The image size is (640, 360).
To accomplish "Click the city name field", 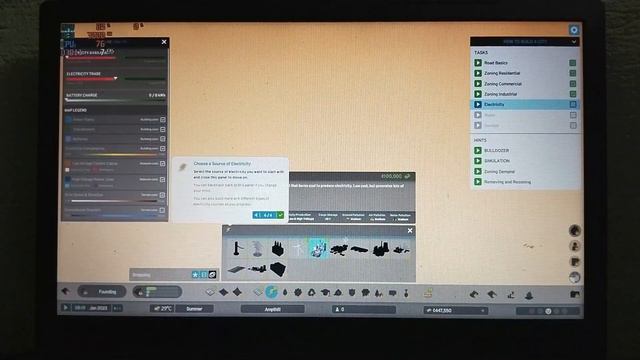I will pos(273,309).
